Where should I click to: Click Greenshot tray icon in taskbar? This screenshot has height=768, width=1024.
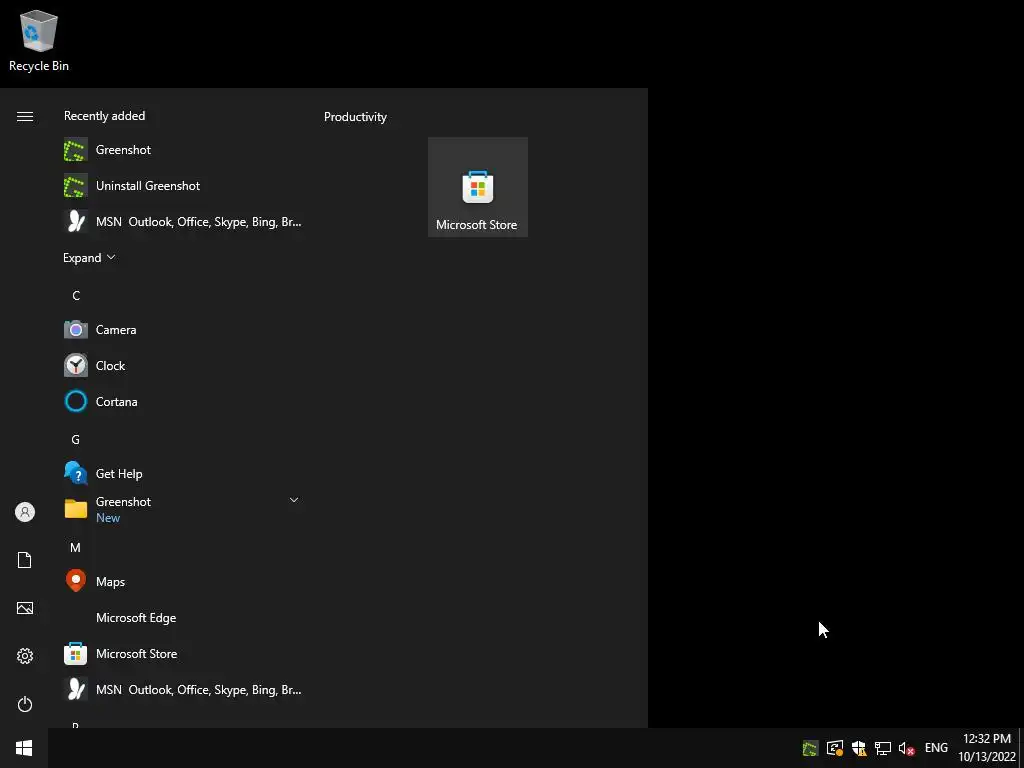tap(810, 748)
